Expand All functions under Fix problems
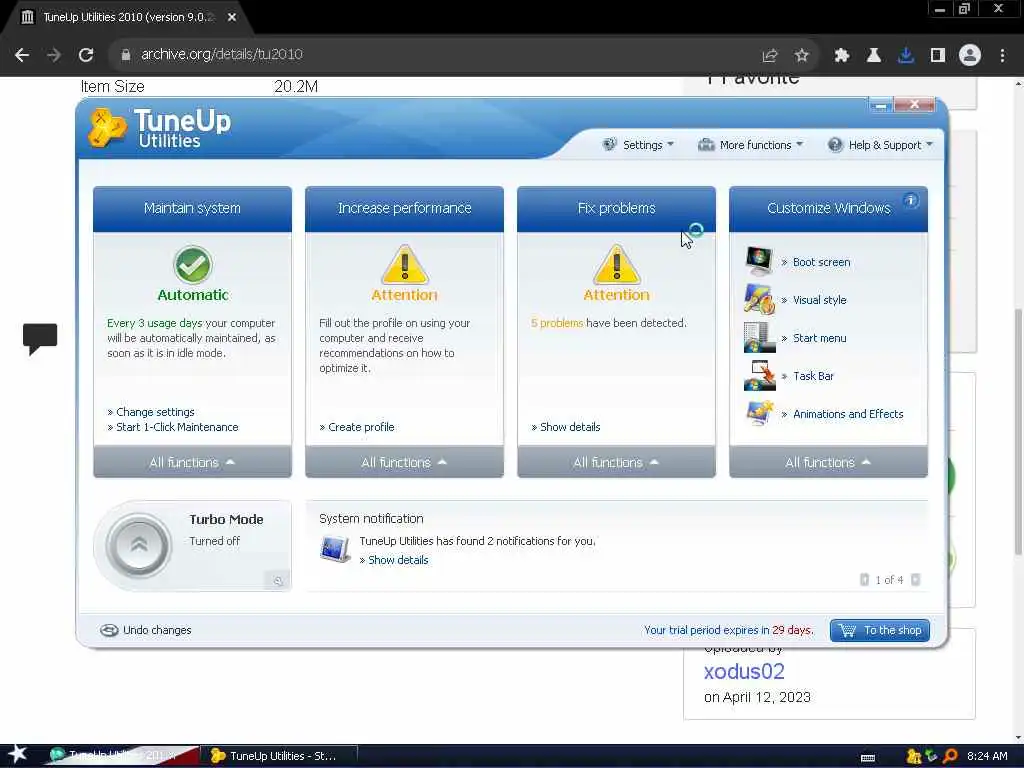Screen dimensions: 1024x768 coord(616,462)
